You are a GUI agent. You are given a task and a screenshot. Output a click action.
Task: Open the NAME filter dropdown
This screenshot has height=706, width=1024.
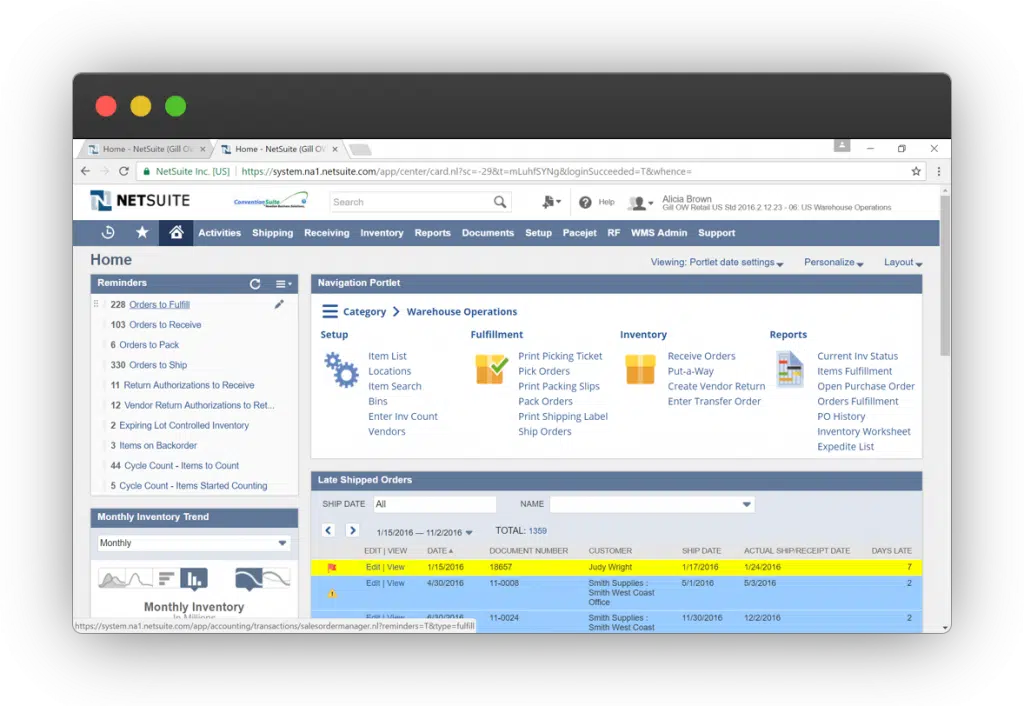[652, 504]
